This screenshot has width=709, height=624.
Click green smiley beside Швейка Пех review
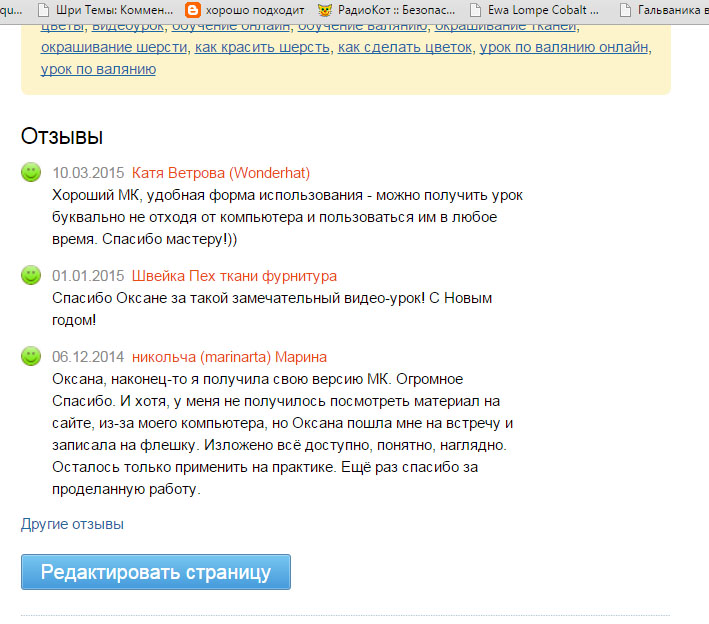tap(31, 275)
